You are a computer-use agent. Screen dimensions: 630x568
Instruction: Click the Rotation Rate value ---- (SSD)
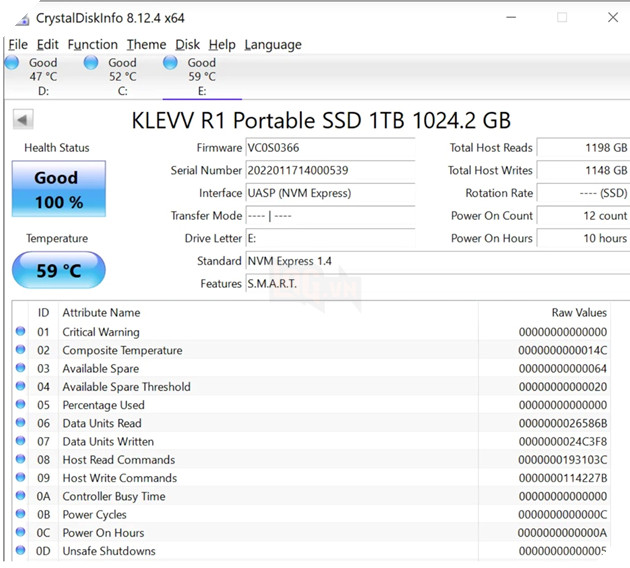583,193
